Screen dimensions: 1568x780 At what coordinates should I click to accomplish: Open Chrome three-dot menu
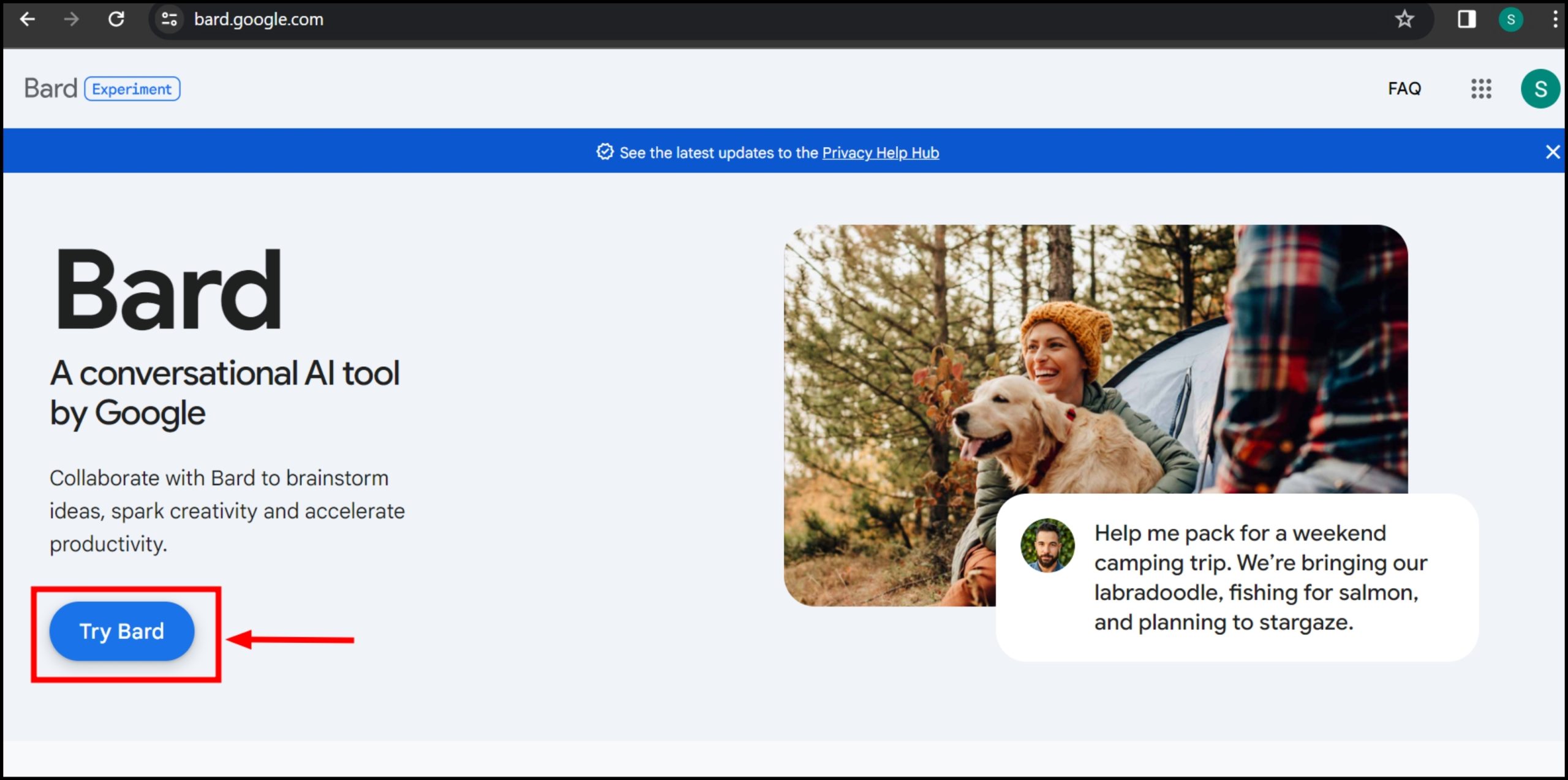point(1555,20)
